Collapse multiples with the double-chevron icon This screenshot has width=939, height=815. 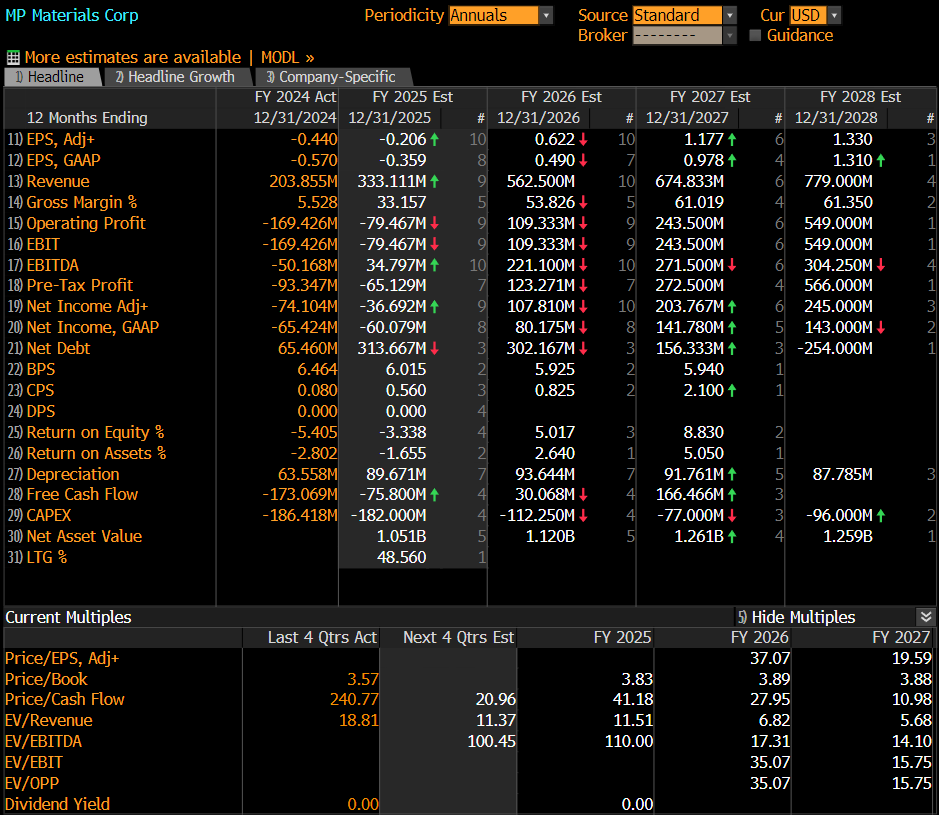[x=926, y=617]
